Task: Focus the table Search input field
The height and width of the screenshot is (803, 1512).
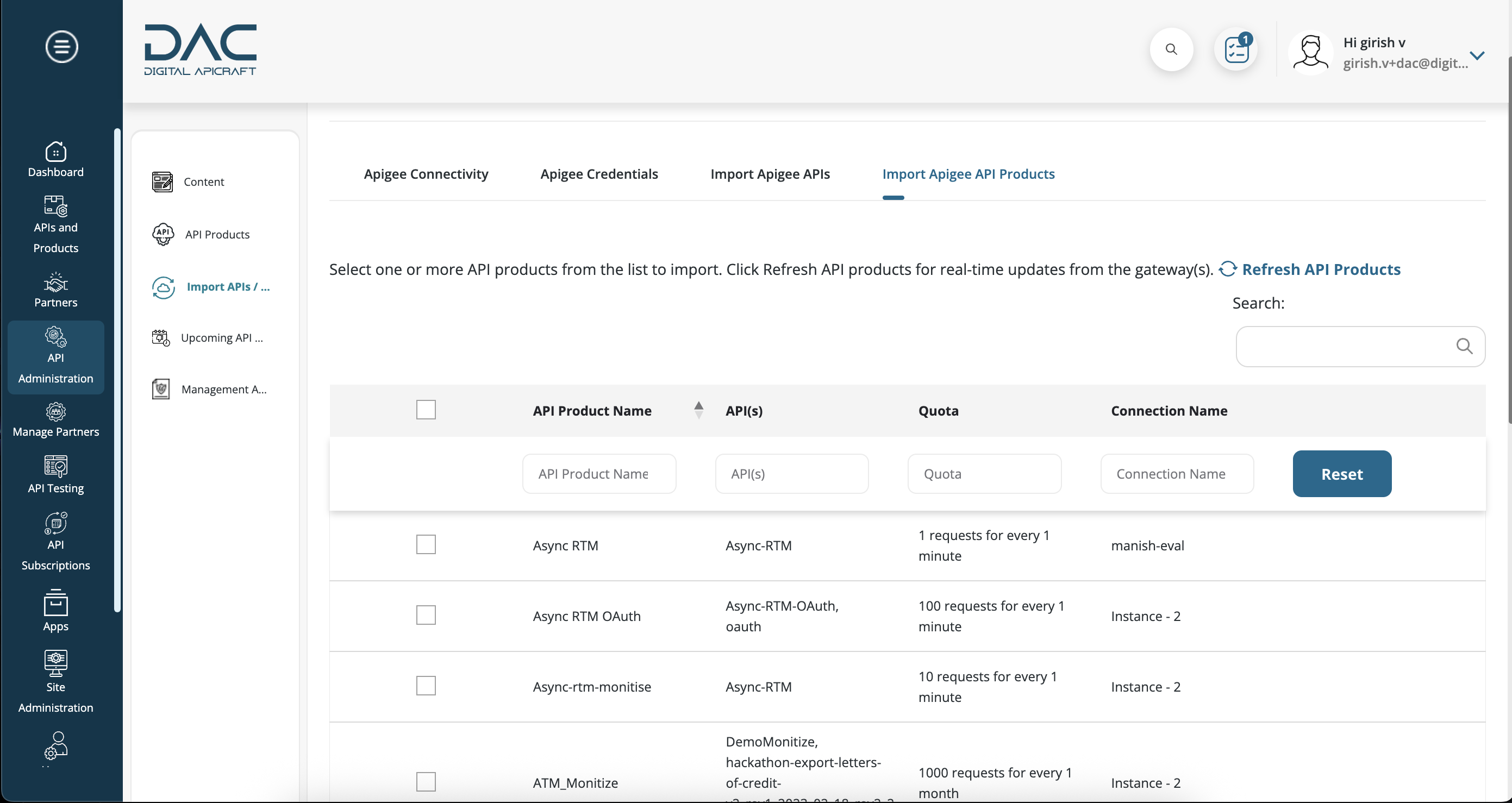Action: click(x=1360, y=347)
